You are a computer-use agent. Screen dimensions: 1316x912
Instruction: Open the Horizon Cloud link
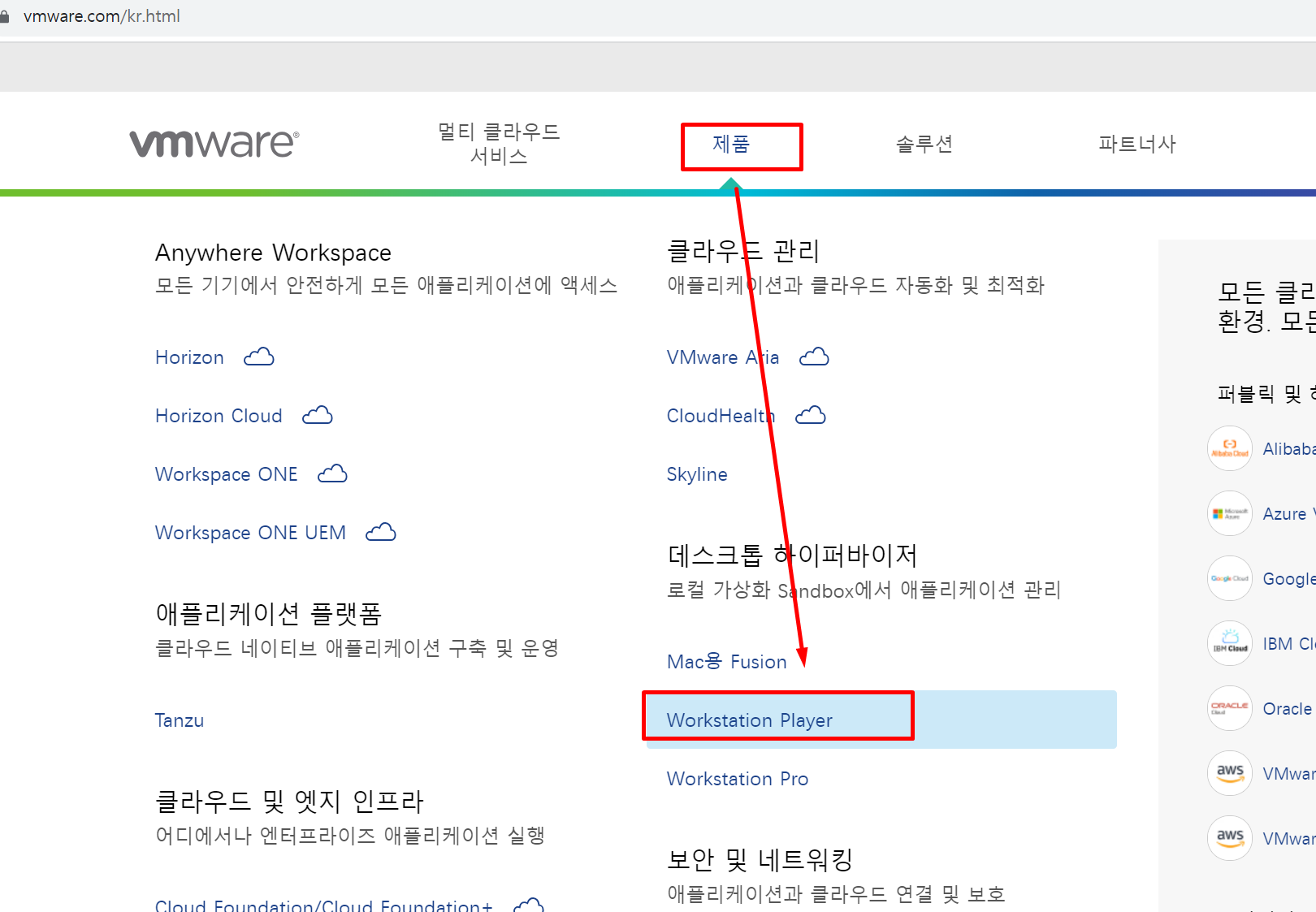(219, 416)
